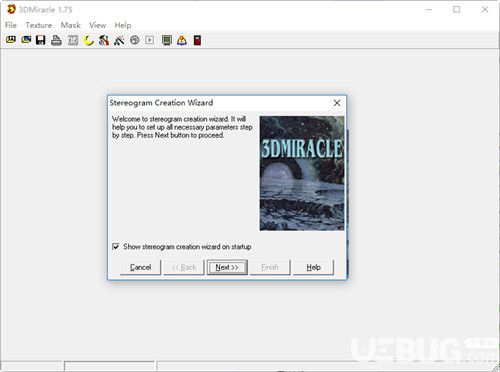The height and width of the screenshot is (372, 500).
Task: Click the floppy disk save icon
Action: pyautogui.click(x=41, y=40)
